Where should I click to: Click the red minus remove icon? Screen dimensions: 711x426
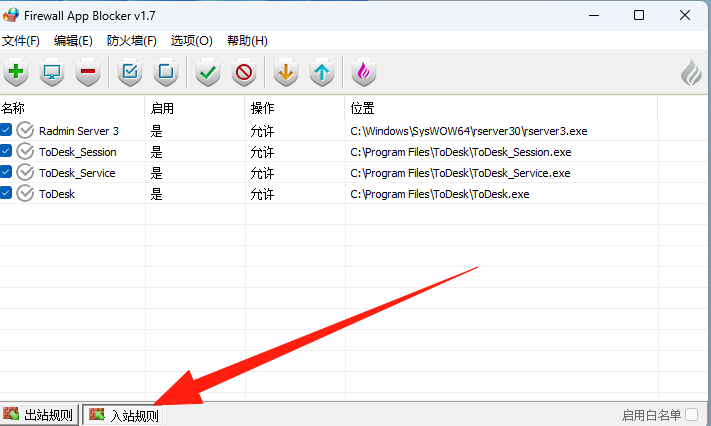88,72
